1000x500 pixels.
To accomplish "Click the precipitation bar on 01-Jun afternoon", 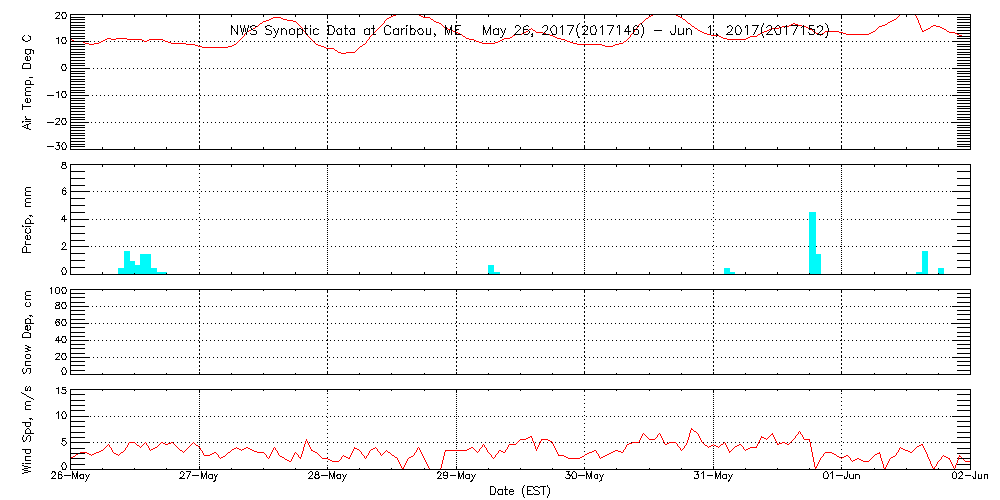I will pyautogui.click(x=925, y=263).
